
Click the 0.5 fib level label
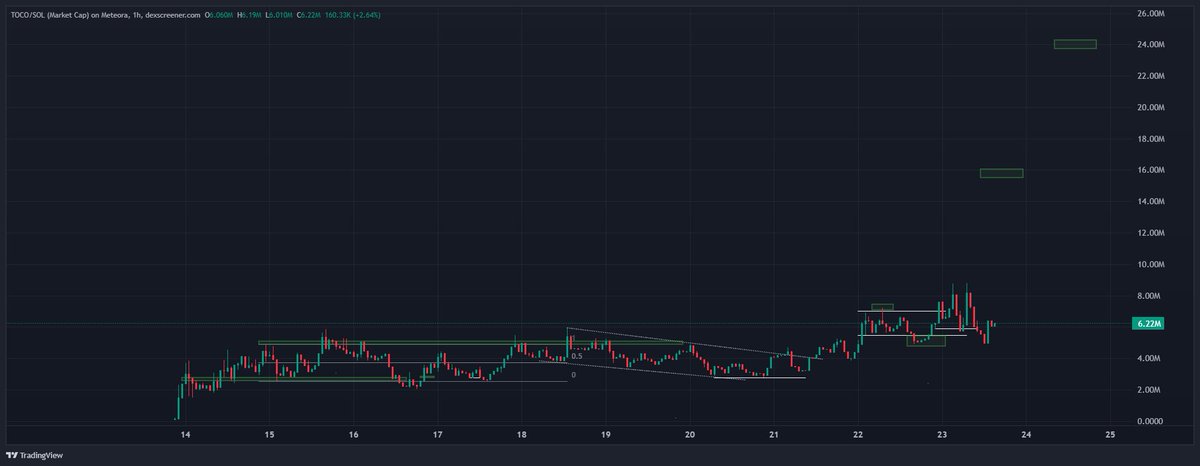pos(576,356)
